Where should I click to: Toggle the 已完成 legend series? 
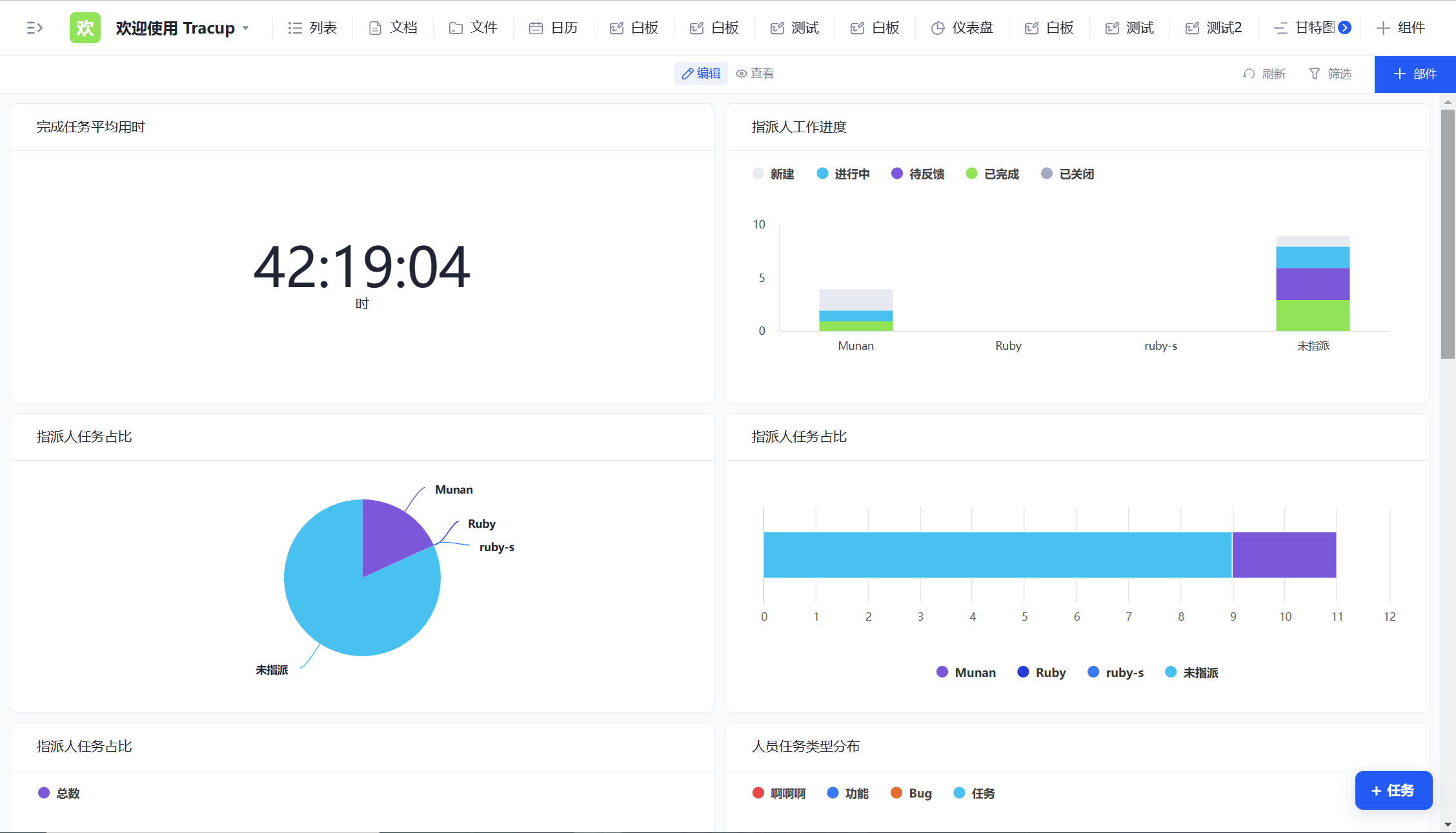tap(993, 174)
